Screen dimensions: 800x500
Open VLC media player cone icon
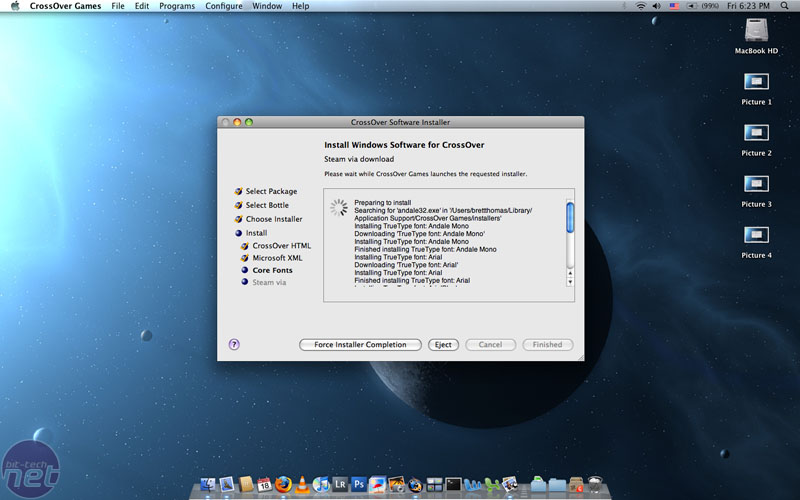point(302,484)
